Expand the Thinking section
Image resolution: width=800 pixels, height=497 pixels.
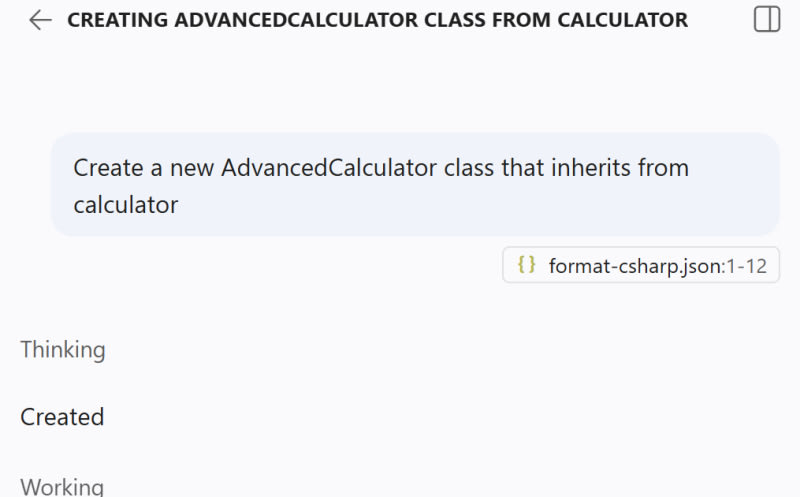pyautogui.click(x=63, y=350)
